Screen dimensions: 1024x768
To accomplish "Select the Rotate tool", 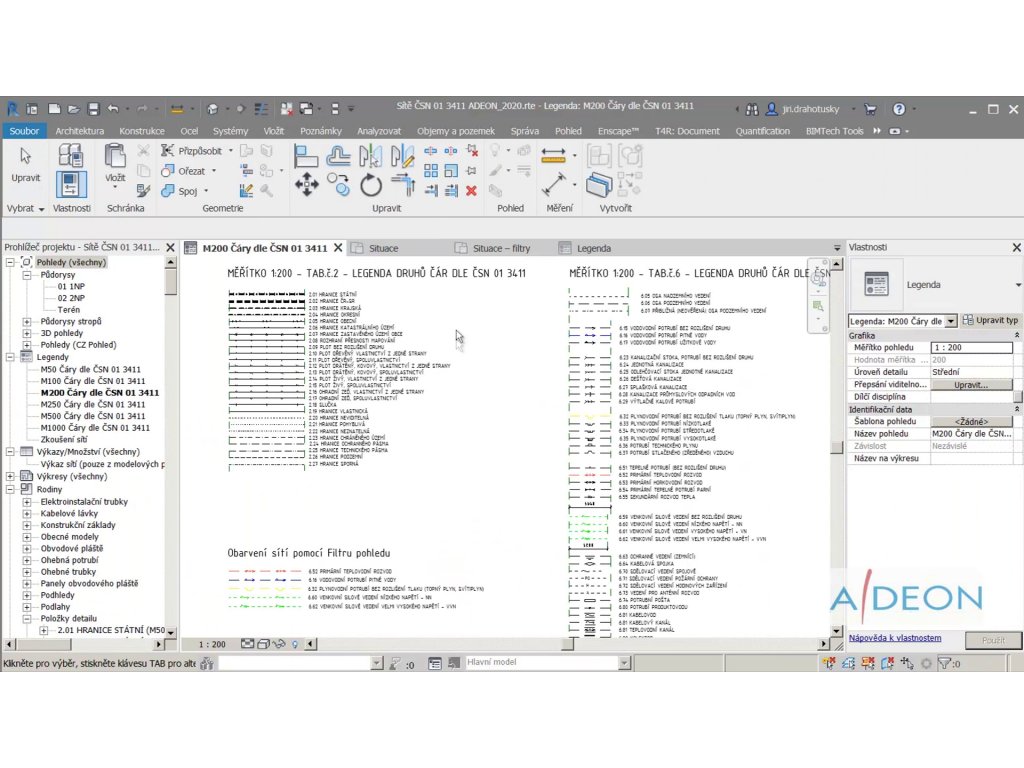I will tap(370, 185).
